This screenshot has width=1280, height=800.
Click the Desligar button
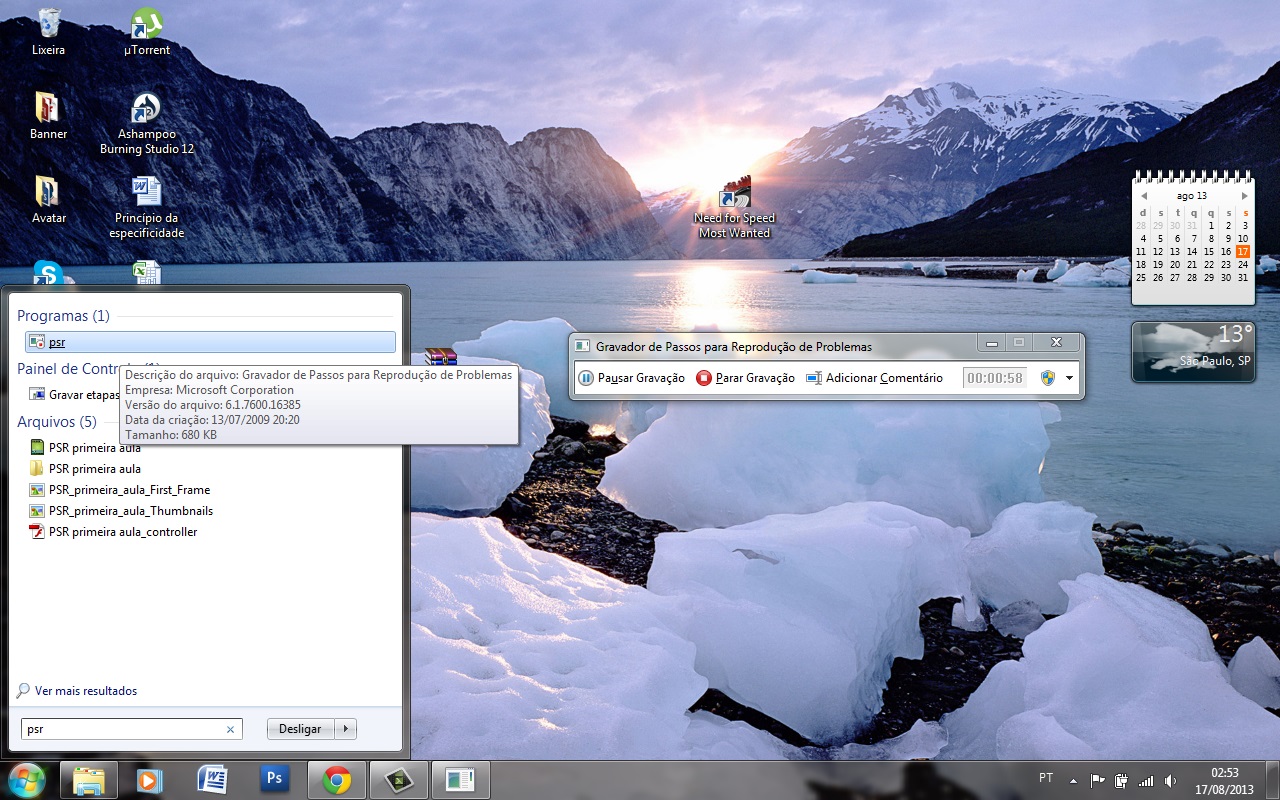(300, 729)
